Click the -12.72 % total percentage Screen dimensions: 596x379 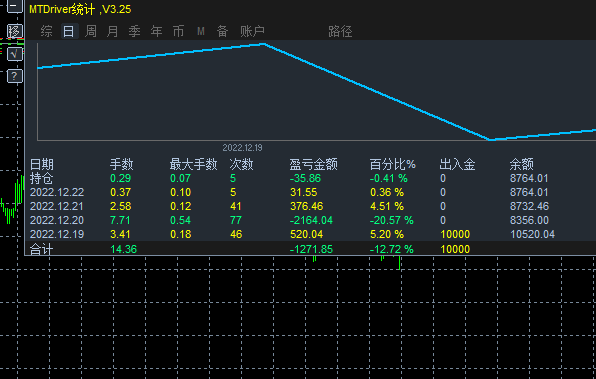point(392,249)
